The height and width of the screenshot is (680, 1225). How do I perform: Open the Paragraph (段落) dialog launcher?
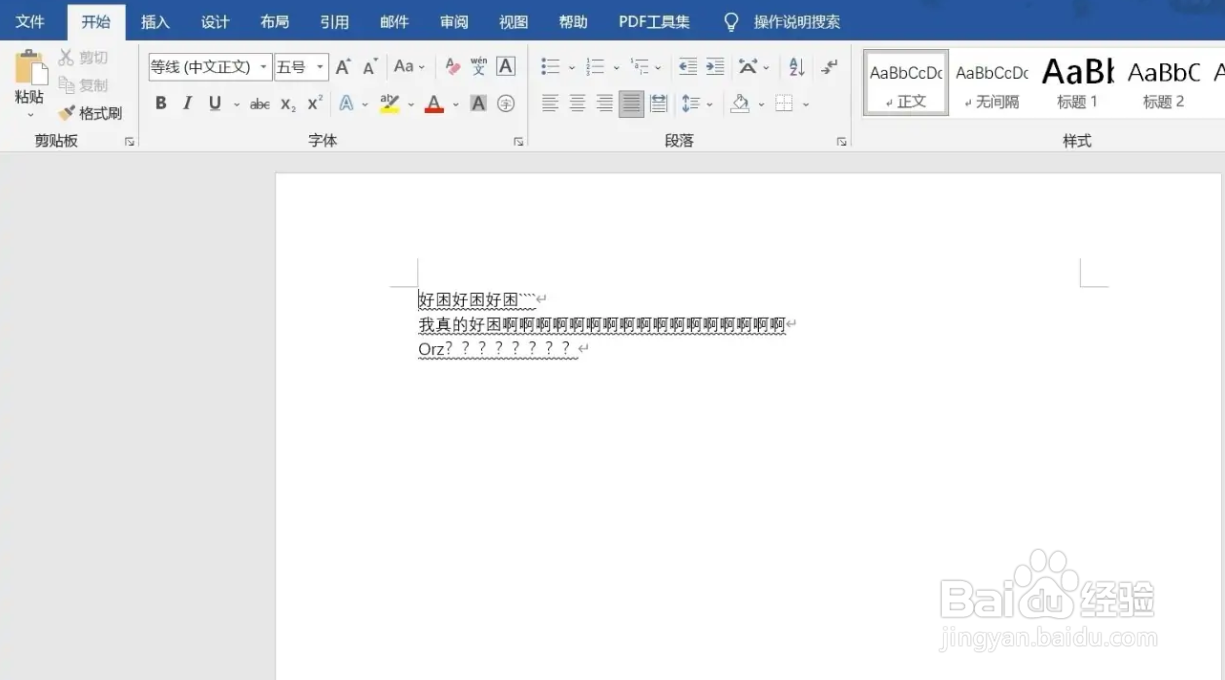(x=841, y=142)
